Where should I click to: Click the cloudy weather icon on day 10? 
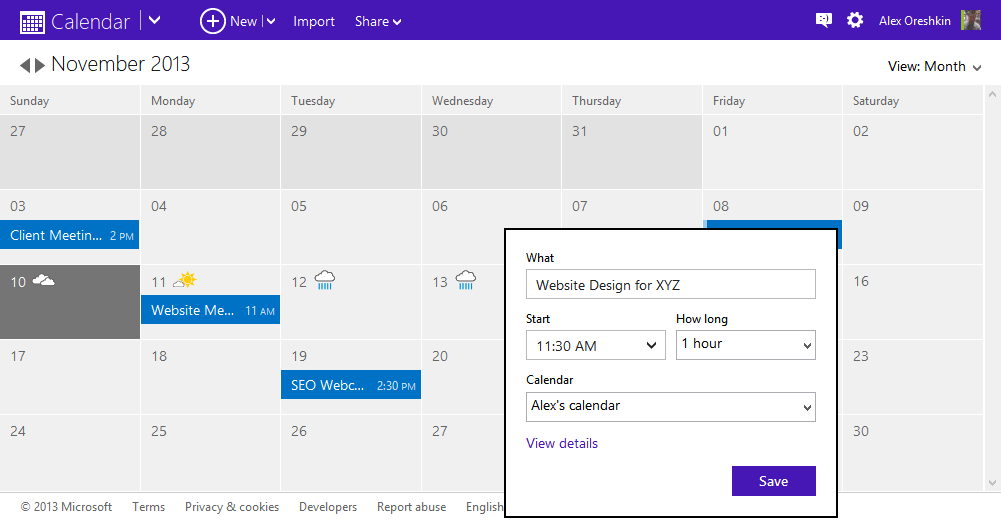43,280
